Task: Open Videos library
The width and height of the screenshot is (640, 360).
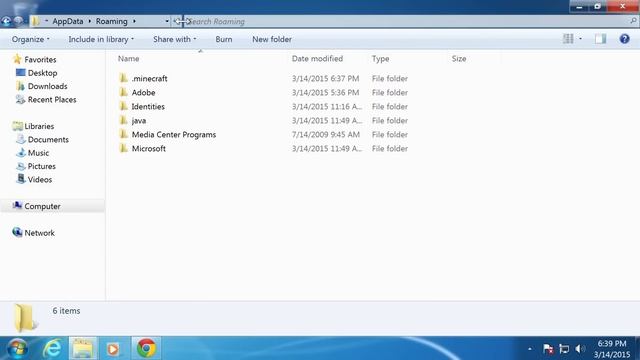Action: [x=40, y=180]
